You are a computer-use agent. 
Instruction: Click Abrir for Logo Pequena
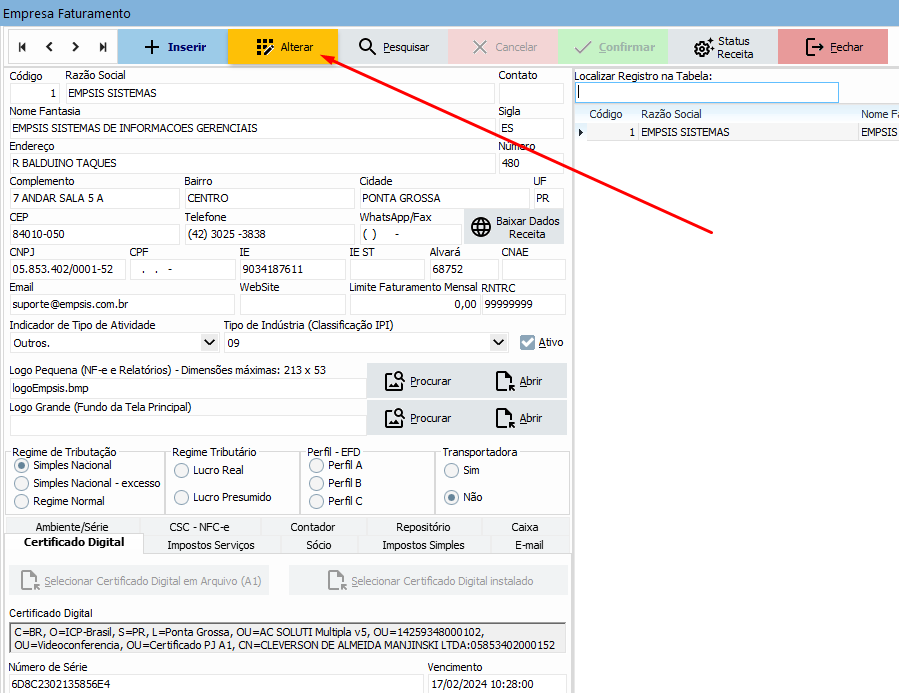pyautogui.click(x=518, y=381)
